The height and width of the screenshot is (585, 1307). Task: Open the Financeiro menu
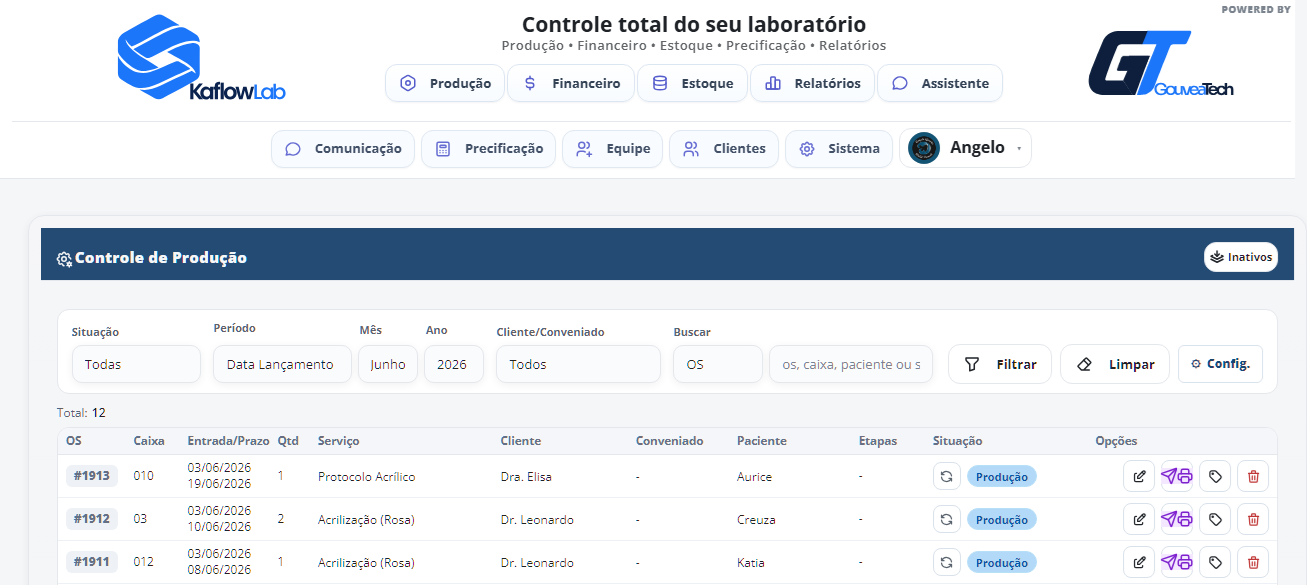tap(571, 83)
